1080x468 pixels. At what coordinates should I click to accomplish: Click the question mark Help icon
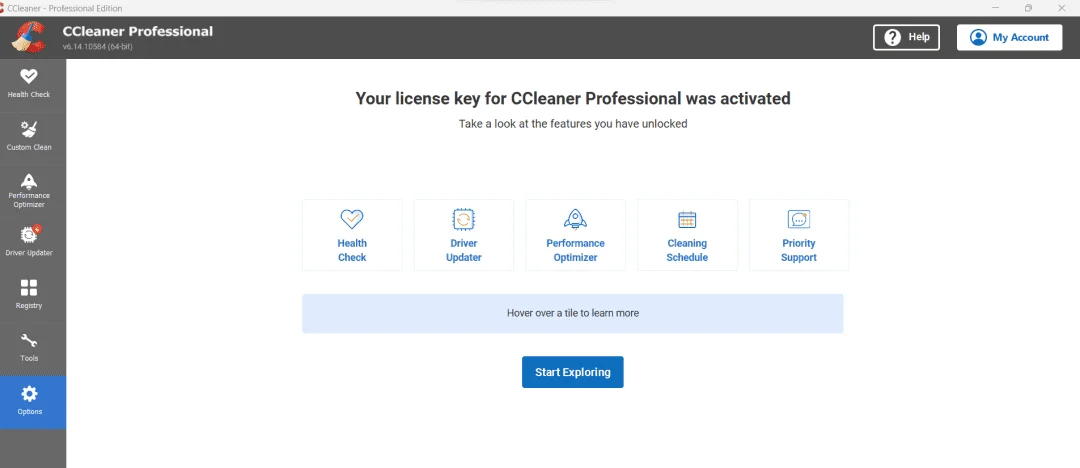pyautogui.click(x=893, y=37)
